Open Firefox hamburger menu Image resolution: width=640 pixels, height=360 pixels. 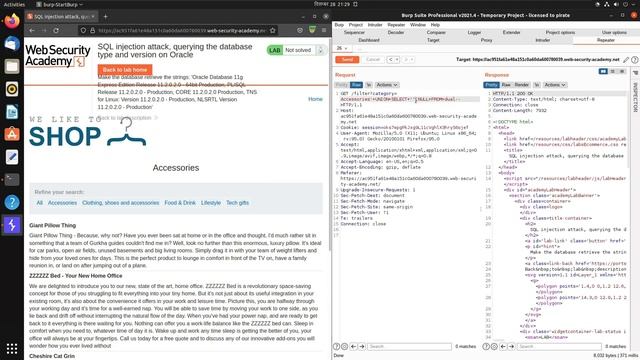324,30
